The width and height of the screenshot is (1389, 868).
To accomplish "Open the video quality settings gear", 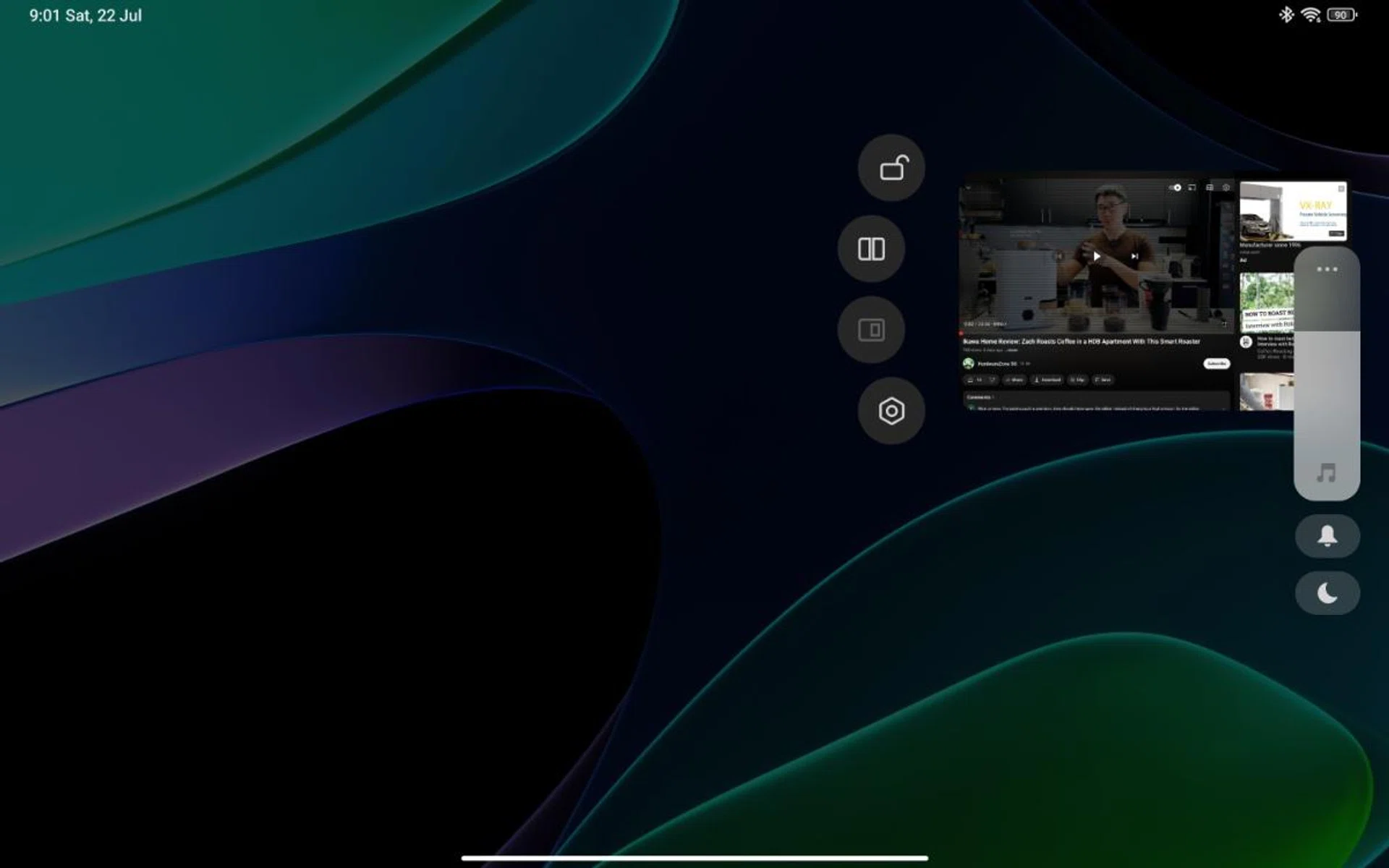I will [1226, 188].
